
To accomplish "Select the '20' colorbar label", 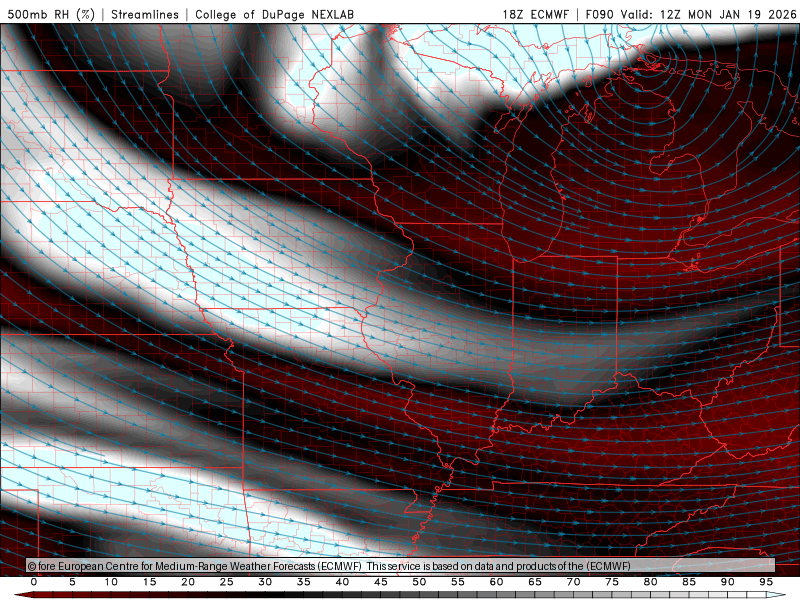I will pos(188,582).
